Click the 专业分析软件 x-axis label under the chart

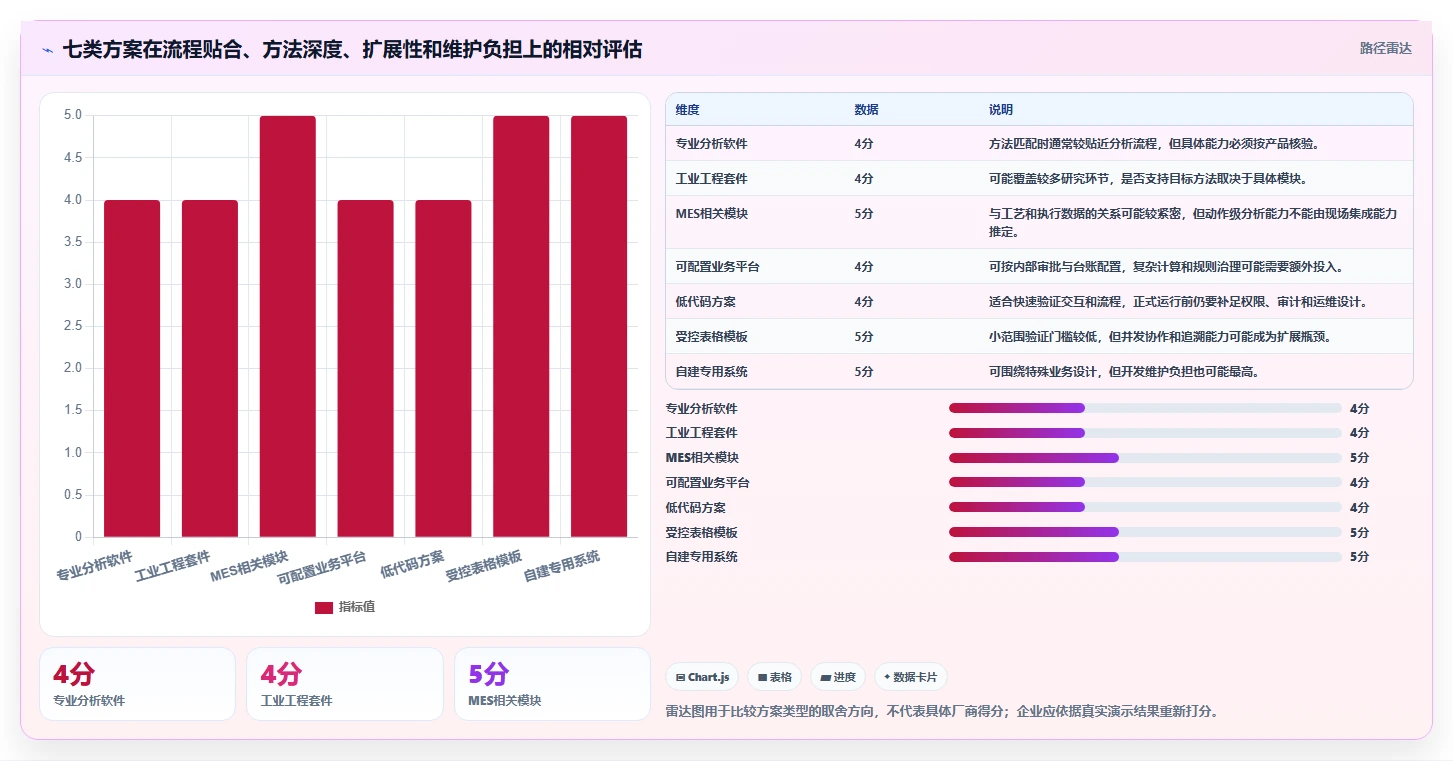click(x=95, y=565)
